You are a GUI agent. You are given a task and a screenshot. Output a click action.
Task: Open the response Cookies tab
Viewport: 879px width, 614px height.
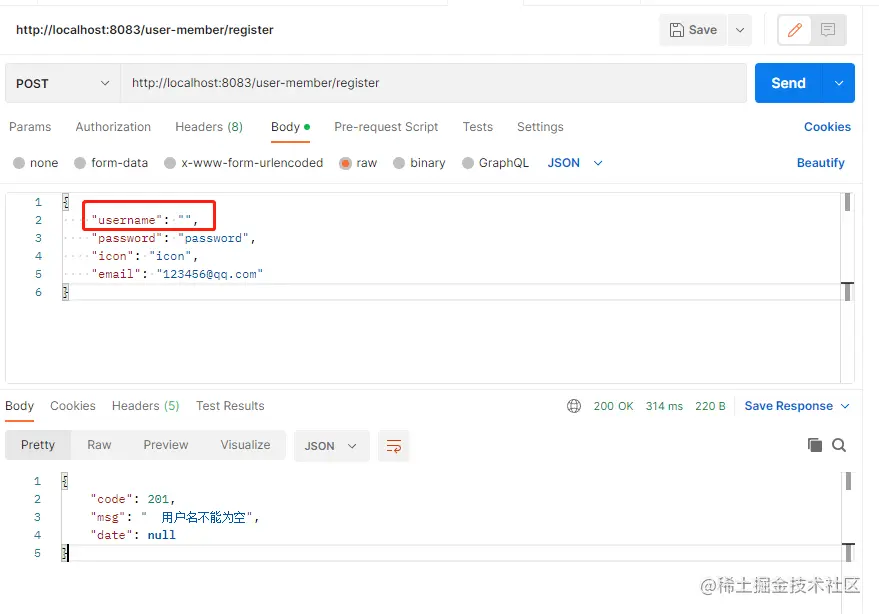tap(73, 405)
